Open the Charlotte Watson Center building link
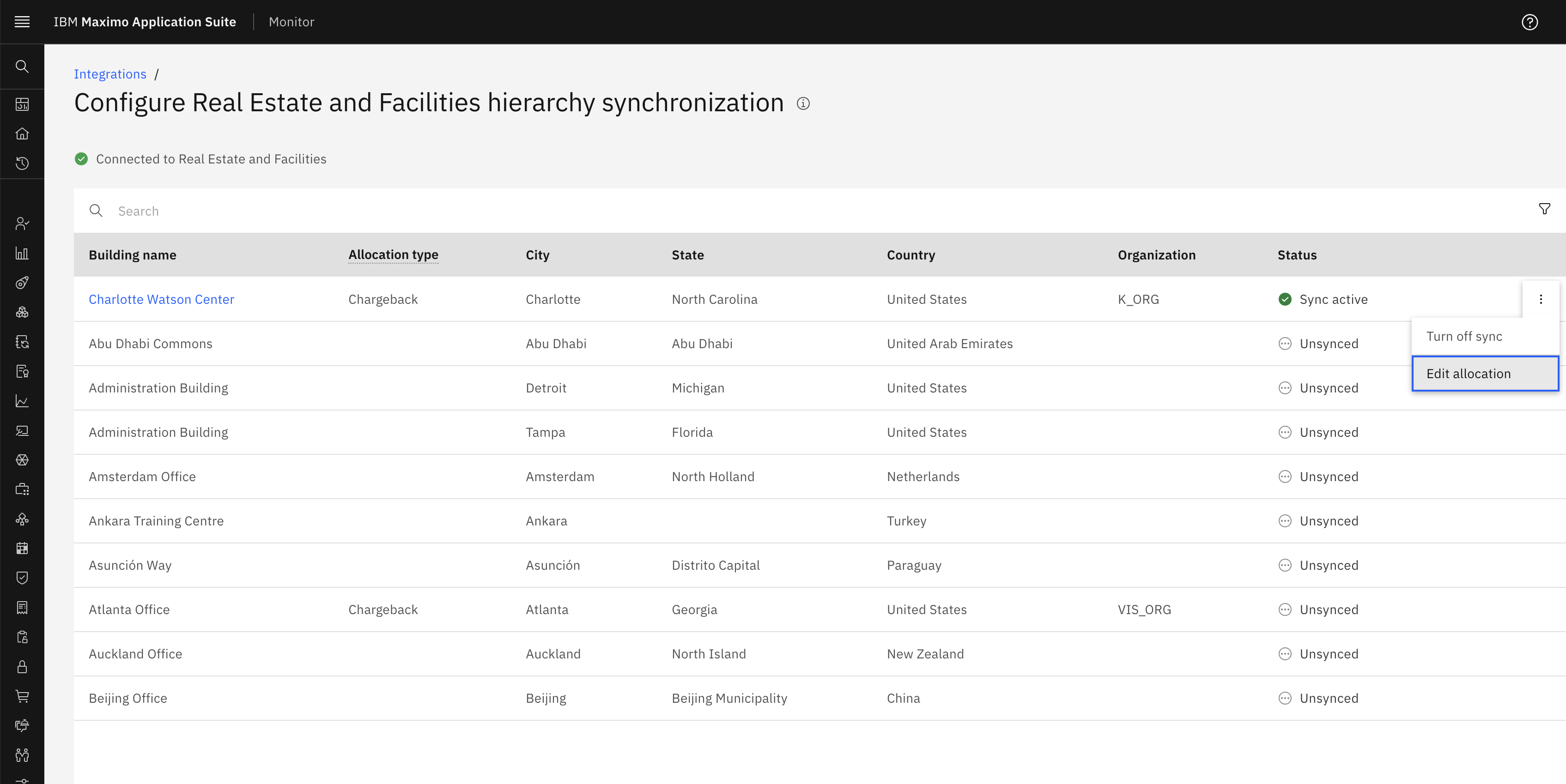The width and height of the screenshot is (1566, 784). tap(161, 300)
